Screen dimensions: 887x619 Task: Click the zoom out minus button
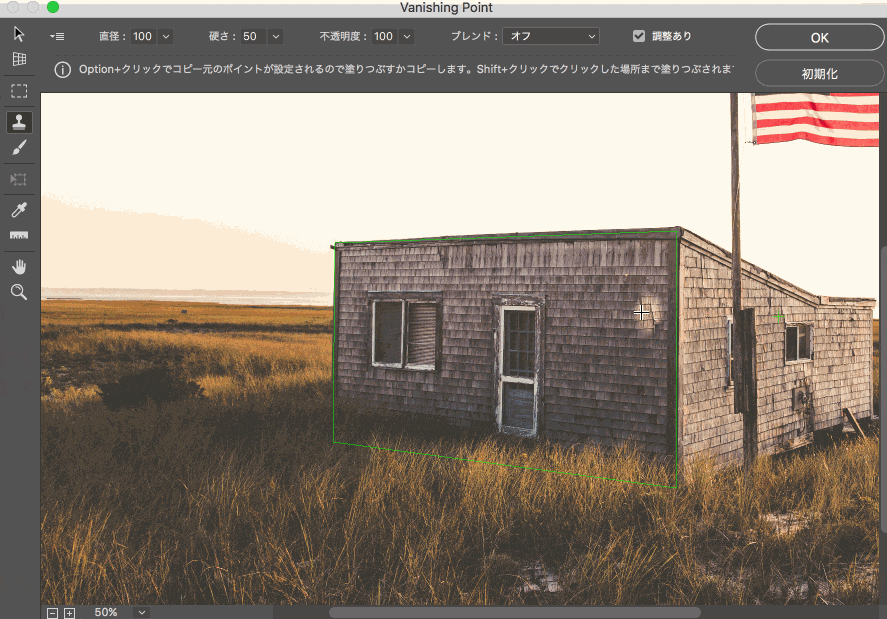pyautogui.click(x=52, y=613)
